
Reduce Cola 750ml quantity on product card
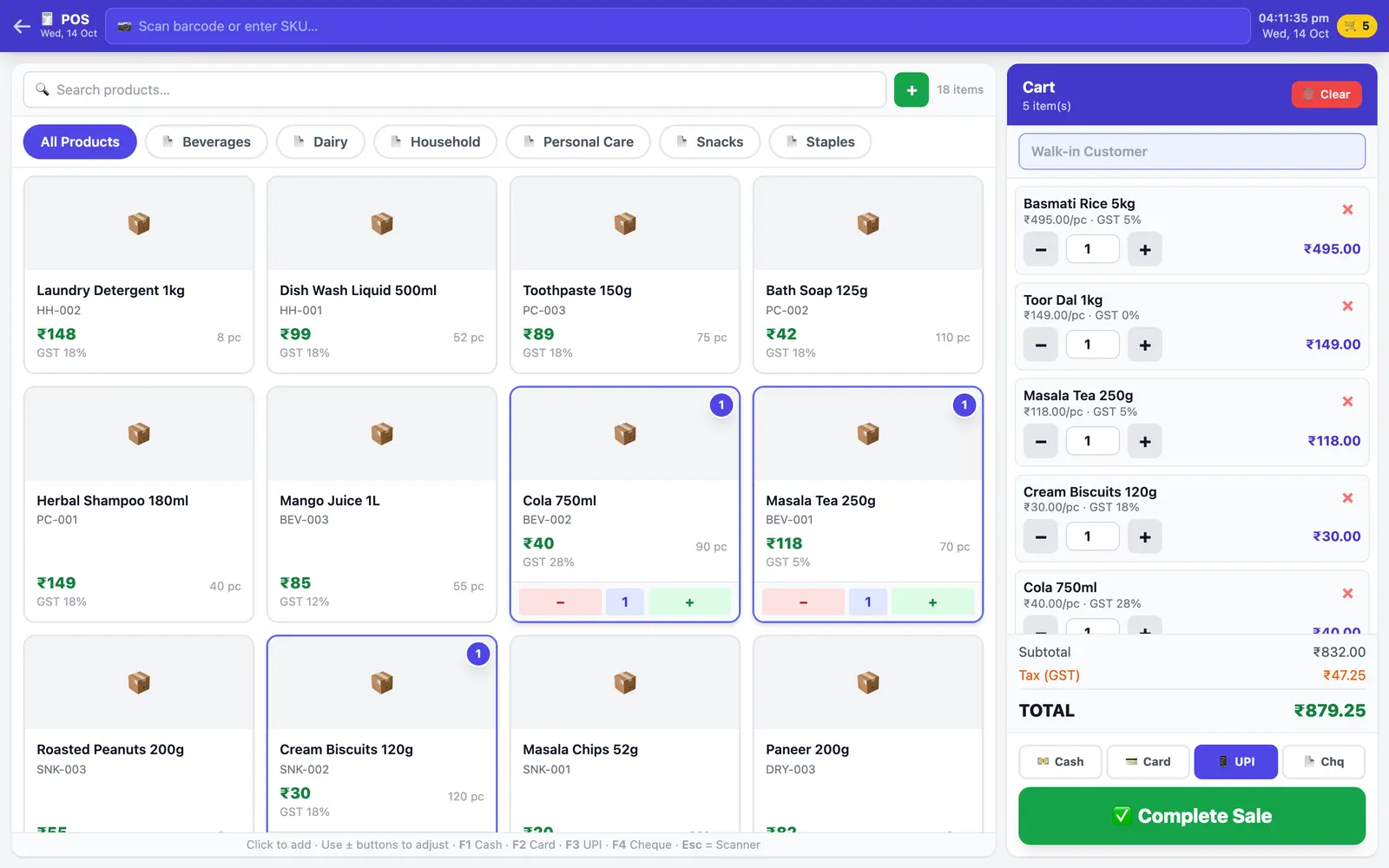(560, 602)
